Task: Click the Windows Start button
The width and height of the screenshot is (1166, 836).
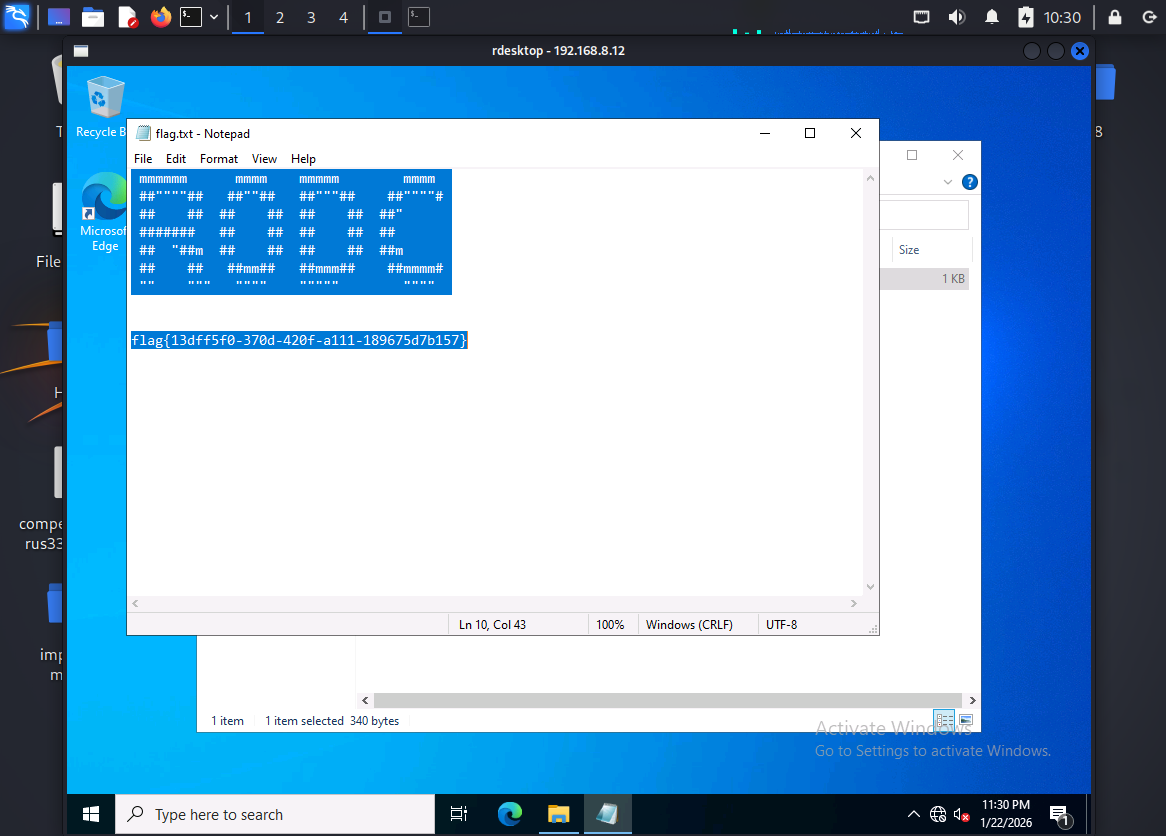Action: click(91, 814)
